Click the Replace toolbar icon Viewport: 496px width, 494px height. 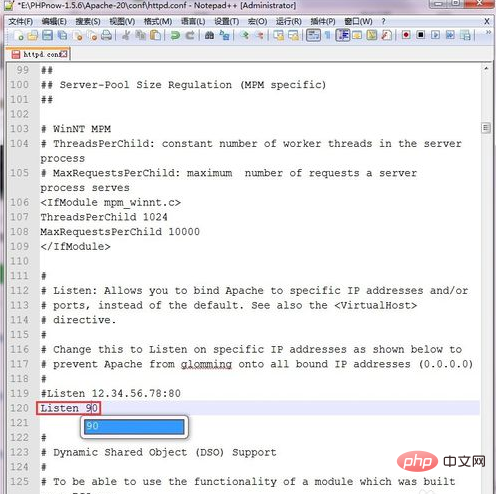pos(224,35)
